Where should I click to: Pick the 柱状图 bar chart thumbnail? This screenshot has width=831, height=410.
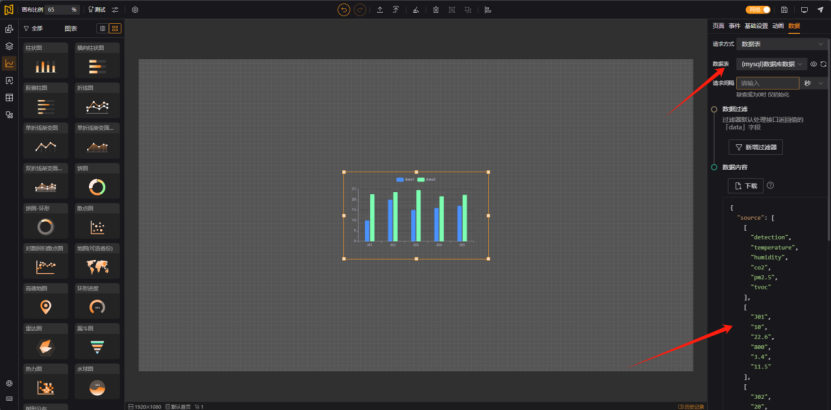tap(46, 60)
